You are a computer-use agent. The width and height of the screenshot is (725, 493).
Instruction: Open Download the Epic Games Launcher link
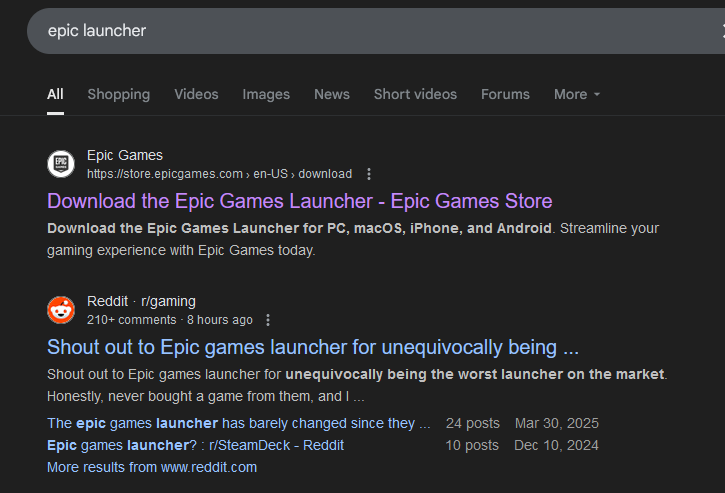point(299,201)
